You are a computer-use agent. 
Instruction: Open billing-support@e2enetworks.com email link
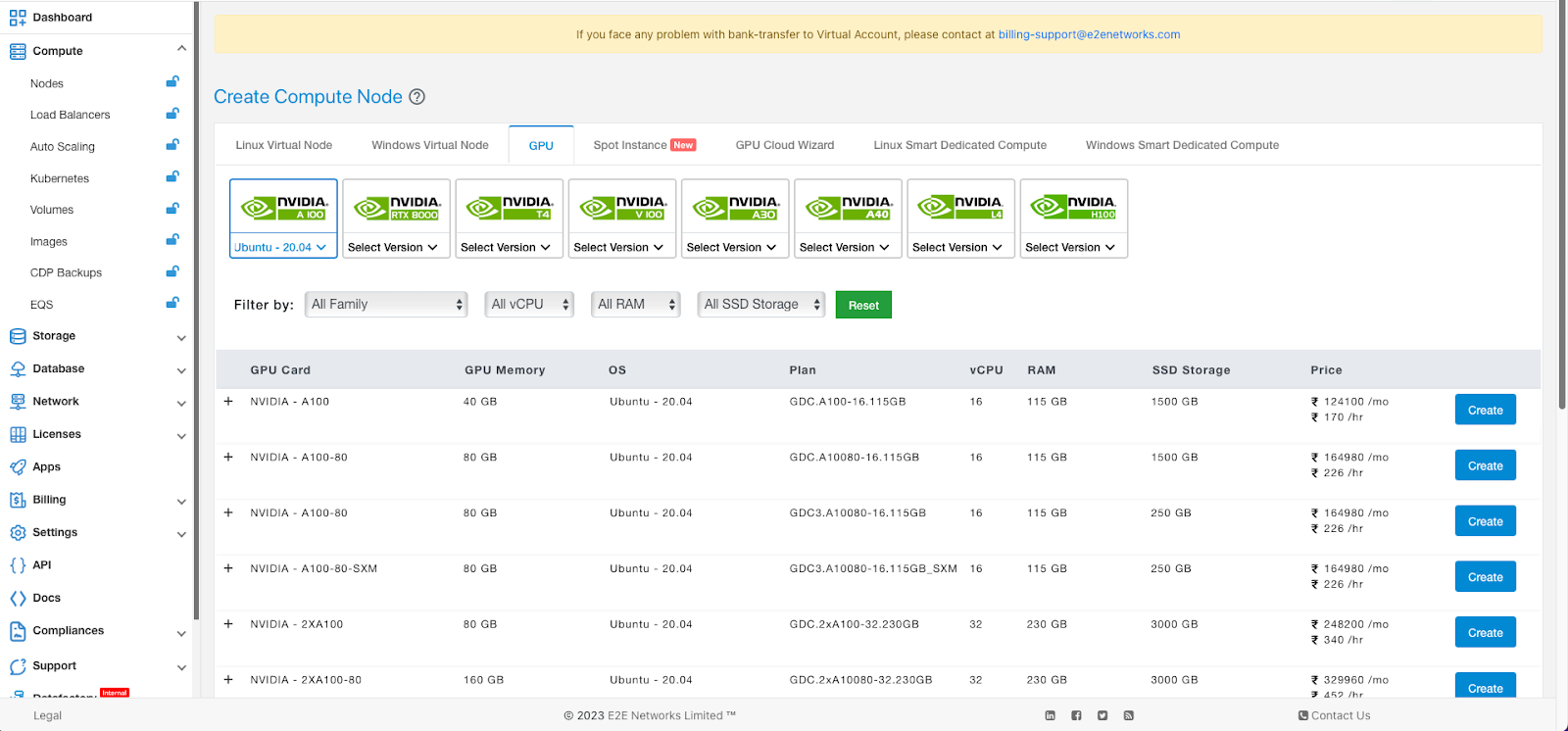tap(1089, 34)
